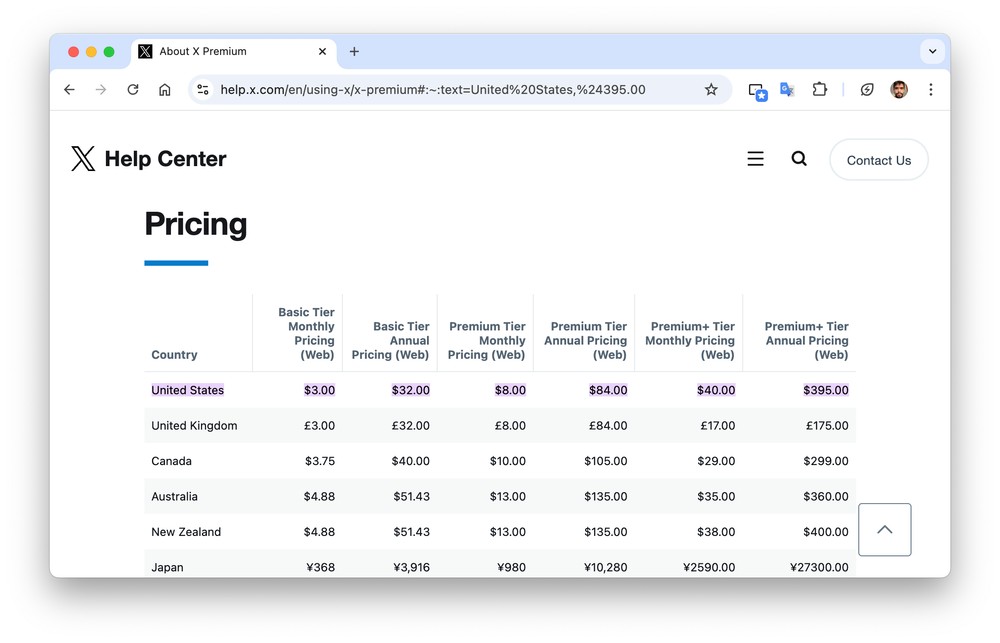
Task: Click the United Kingdom £175.00 price
Action: (827, 425)
